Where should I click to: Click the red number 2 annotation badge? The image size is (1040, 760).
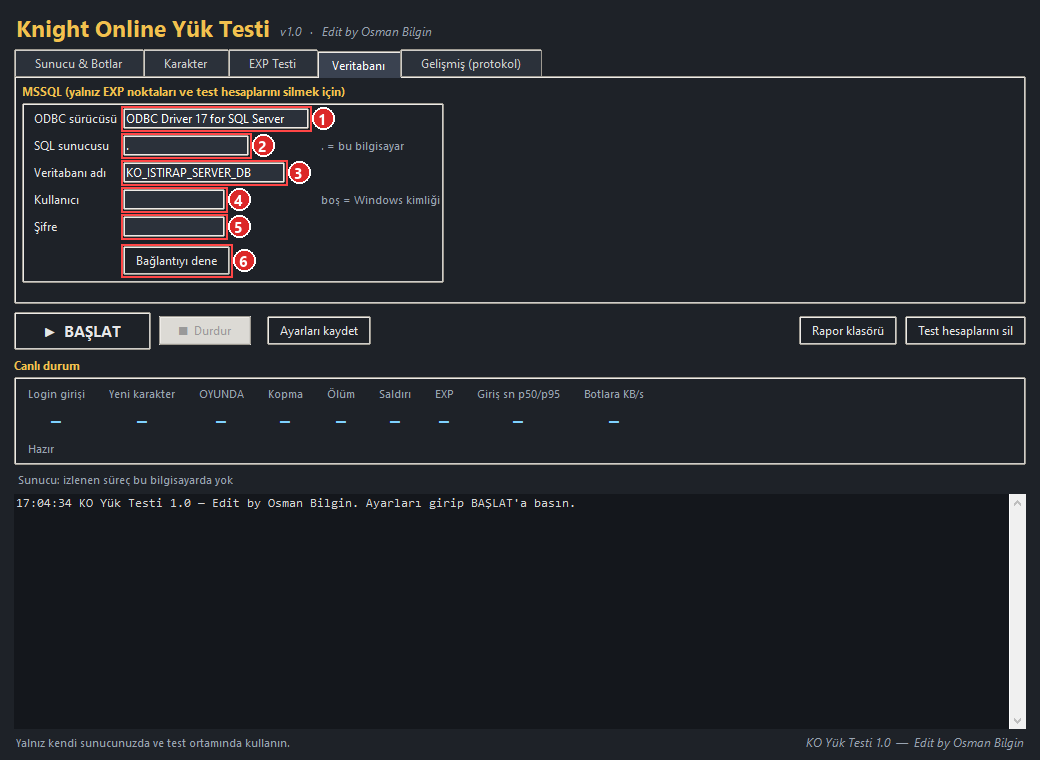click(263, 146)
